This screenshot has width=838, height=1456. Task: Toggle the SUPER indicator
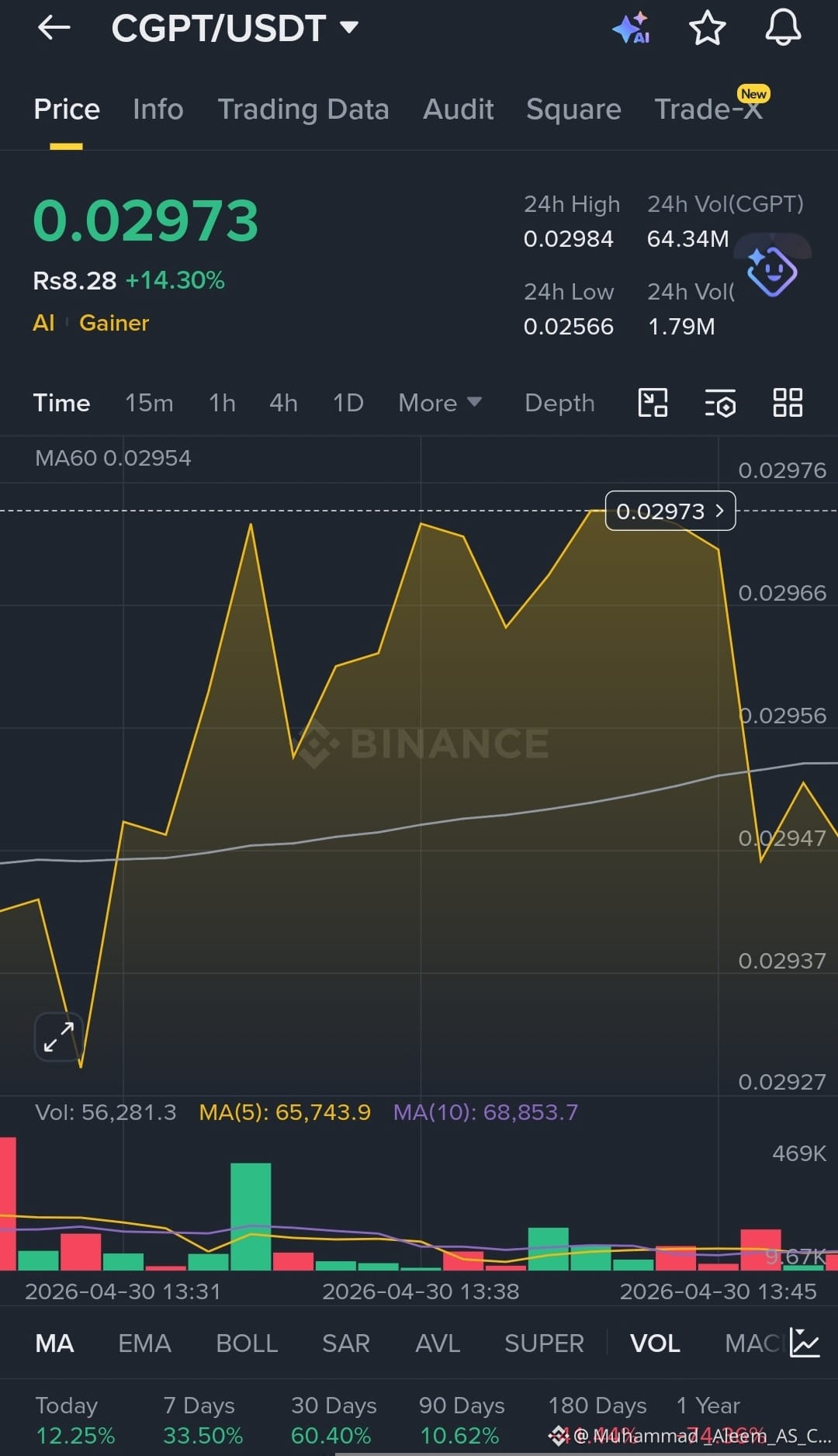point(544,1343)
